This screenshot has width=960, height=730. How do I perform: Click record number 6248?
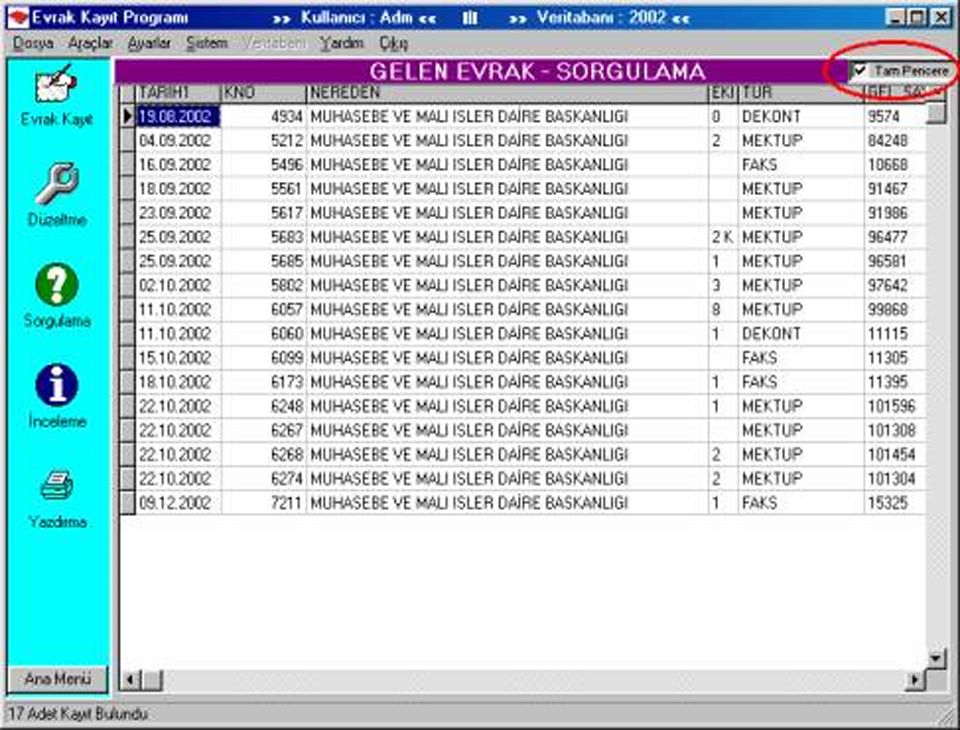tap(264, 407)
